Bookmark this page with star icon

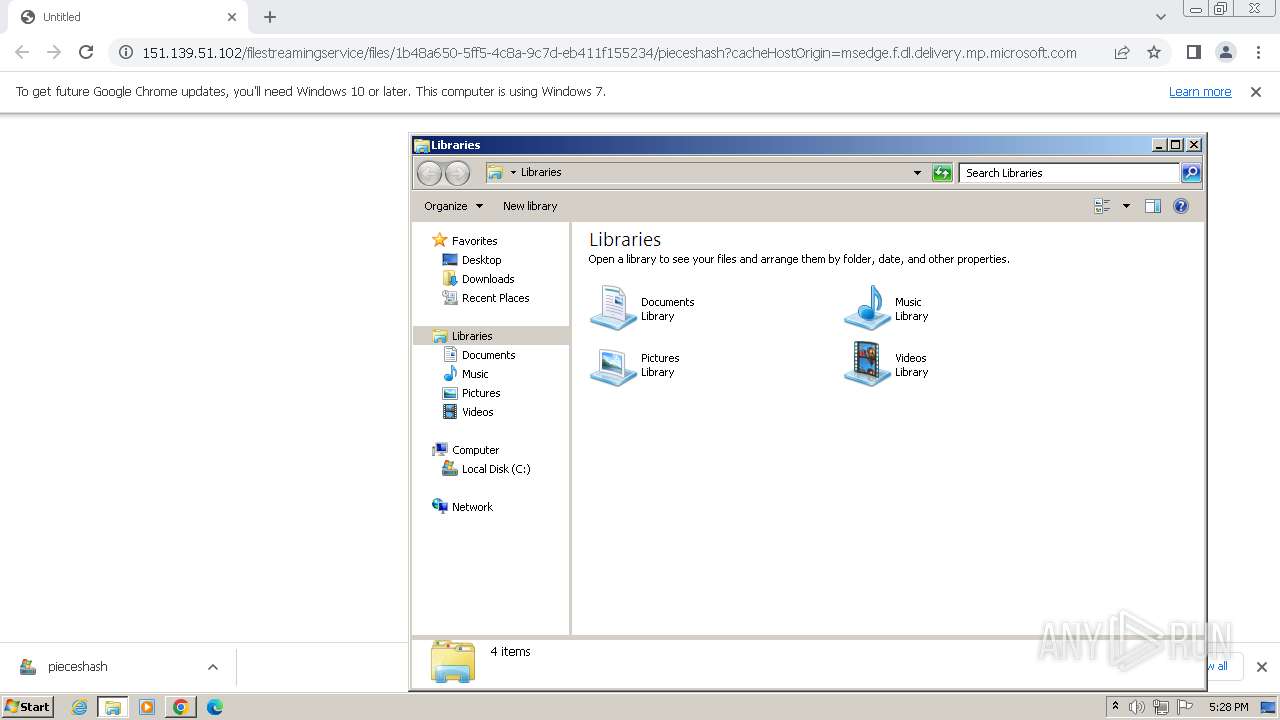coord(1154,52)
